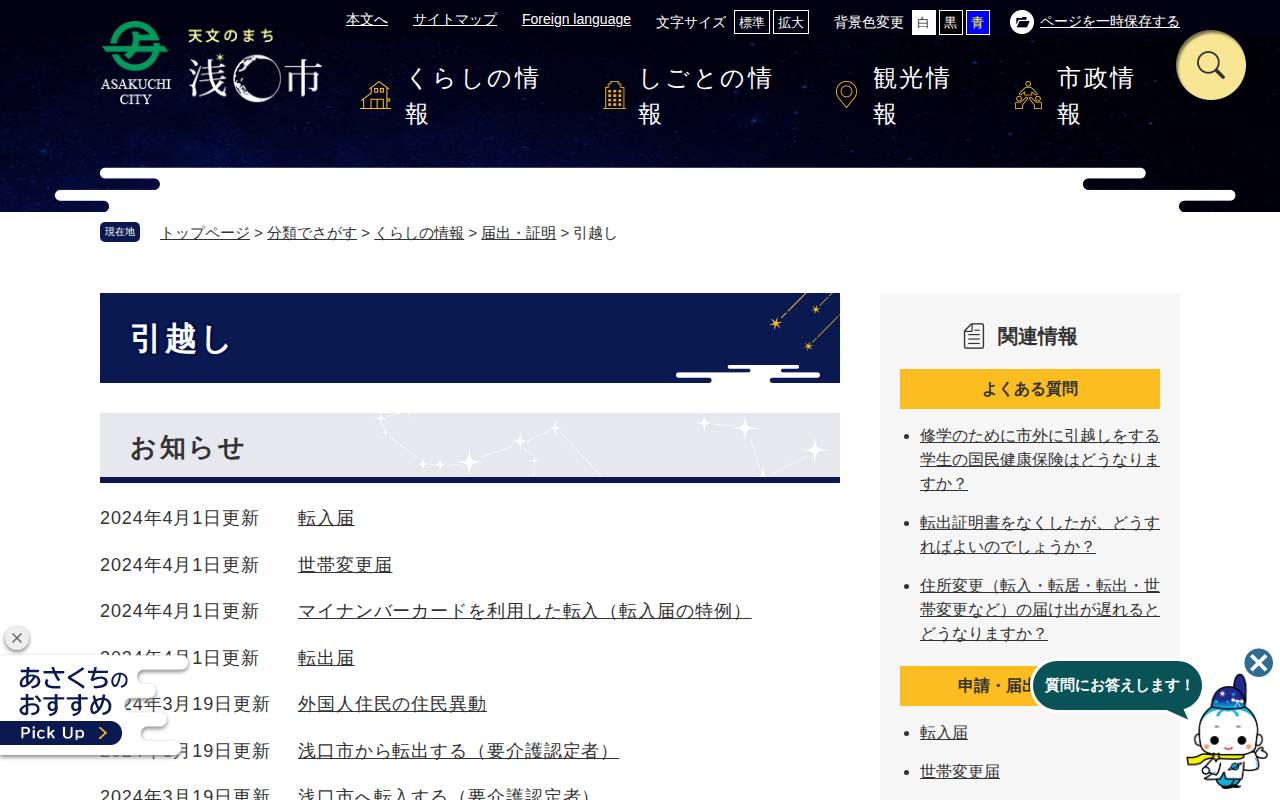Switch background color to 黒

coord(949,22)
